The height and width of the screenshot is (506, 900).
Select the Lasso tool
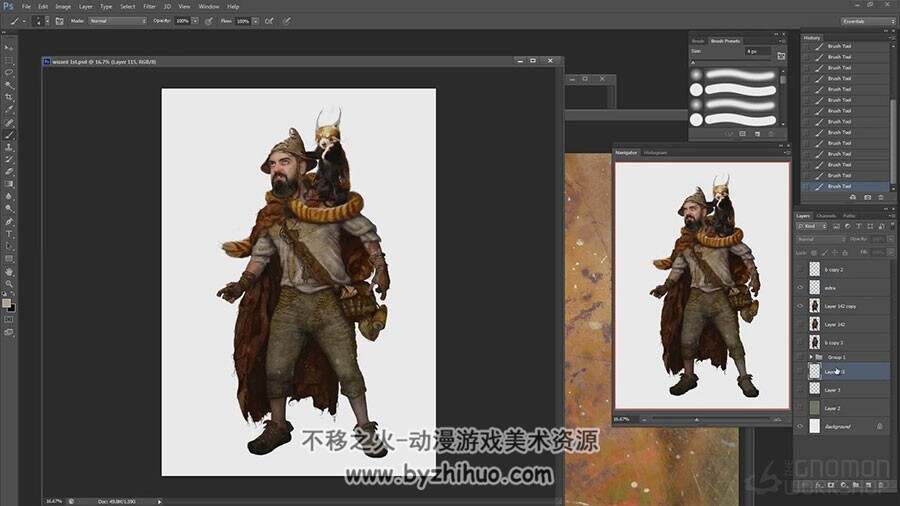tap(9, 73)
